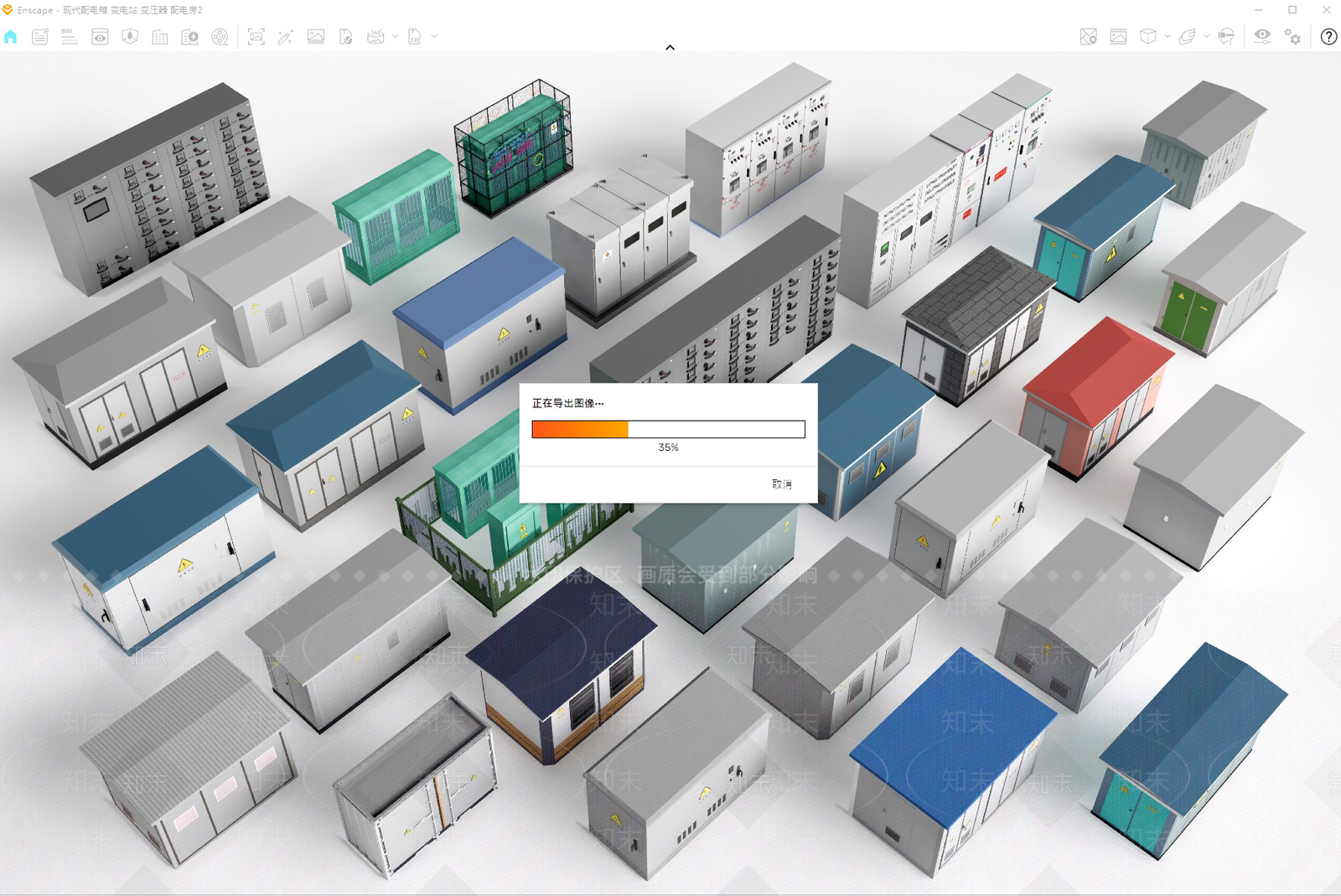Take a screenshot with the framed image icon
The image size is (1341, 896).
[256, 37]
